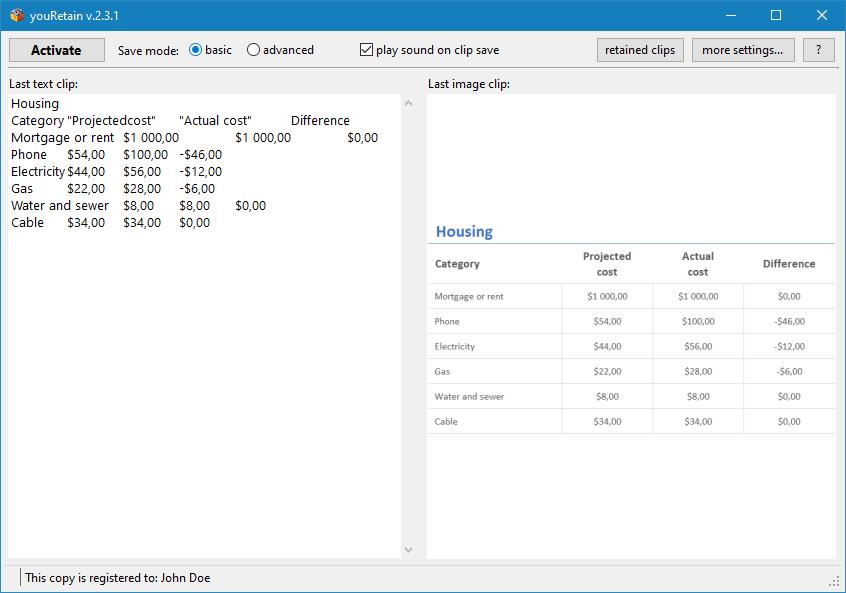Viewport: 846px width, 593px height.
Task: Click the Projected cost column header
Action: pos(607,264)
